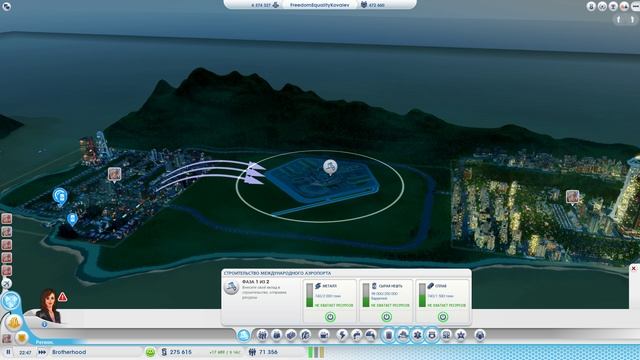The image size is (640, 360).
Task: Click the star-shaped toolbar icon
Action: (460, 335)
